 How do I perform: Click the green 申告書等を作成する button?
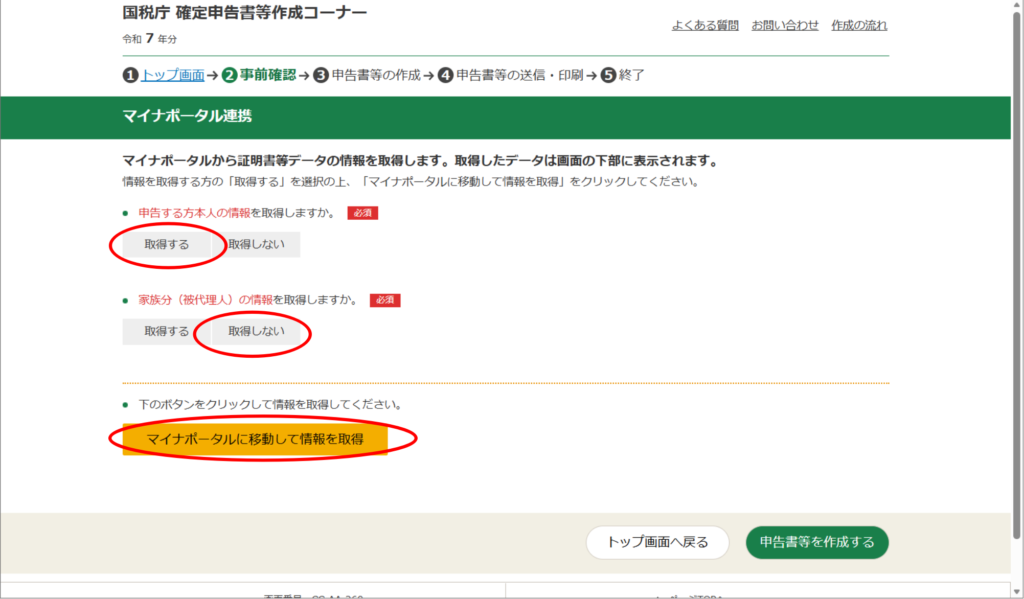click(x=817, y=542)
